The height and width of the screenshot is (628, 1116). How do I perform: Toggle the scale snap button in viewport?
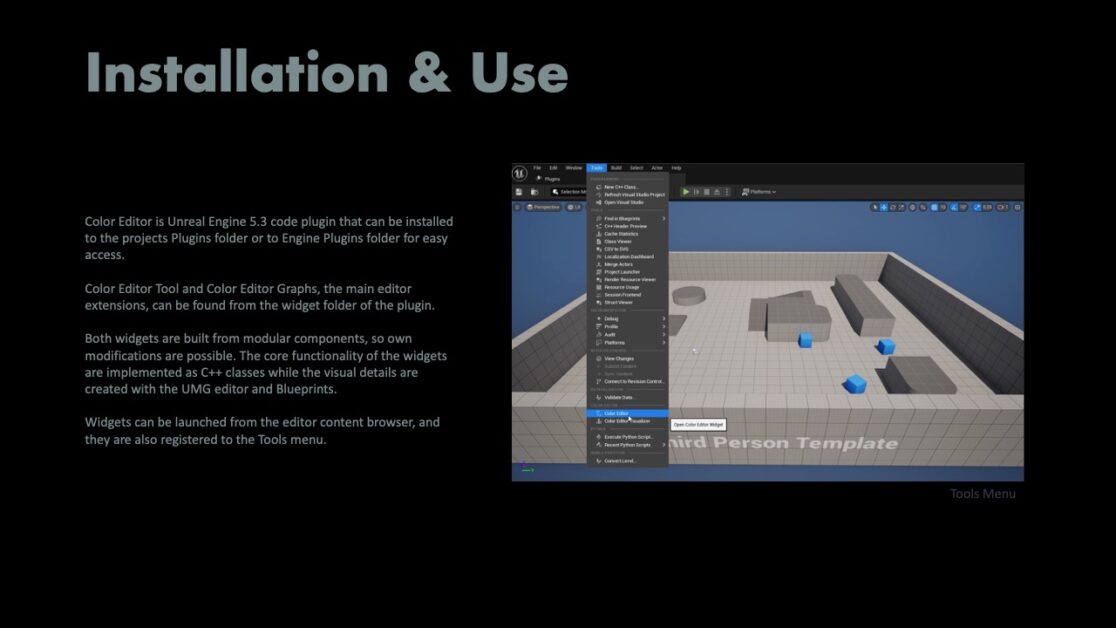tap(974, 207)
